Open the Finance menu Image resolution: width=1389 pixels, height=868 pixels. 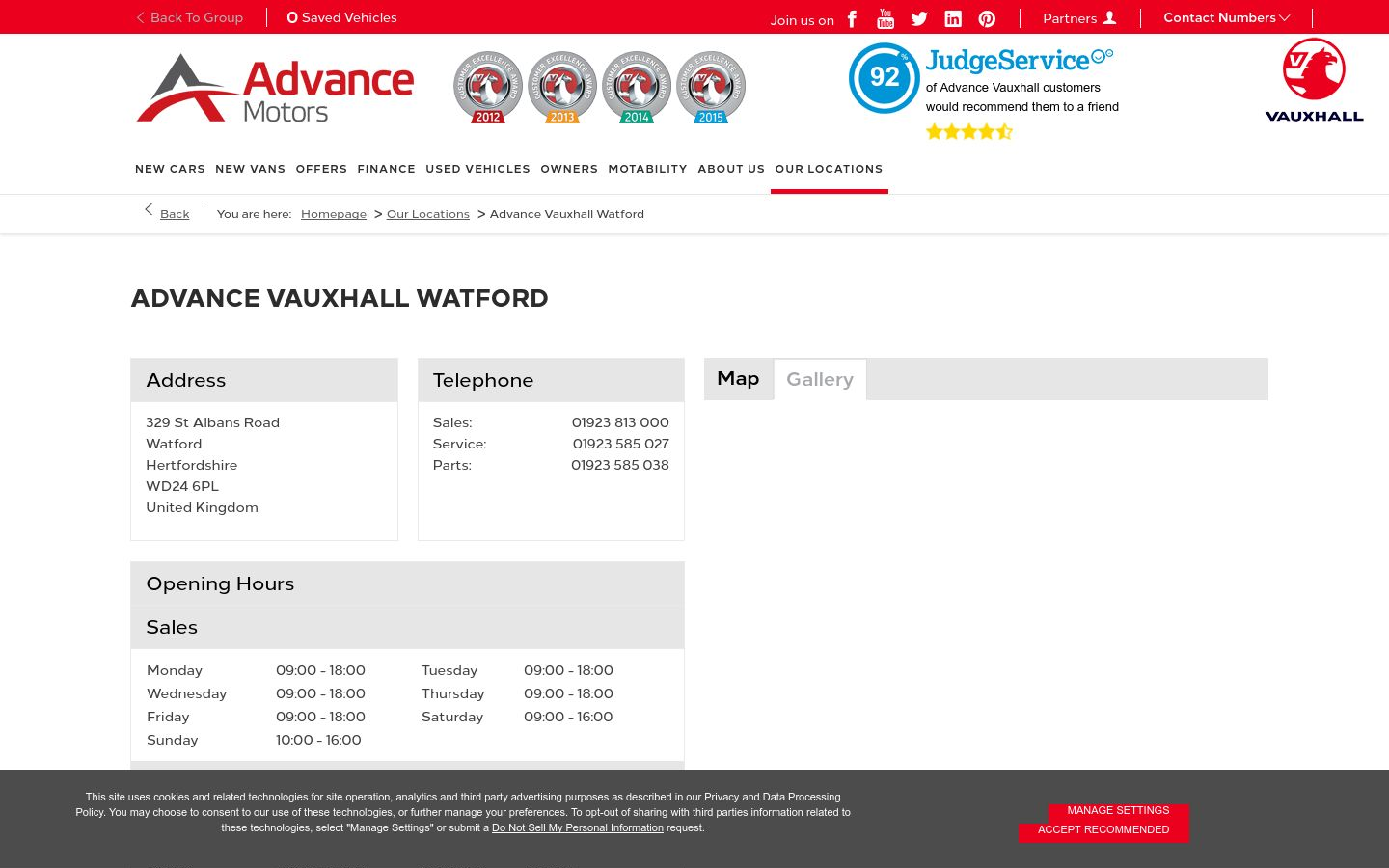point(386,169)
